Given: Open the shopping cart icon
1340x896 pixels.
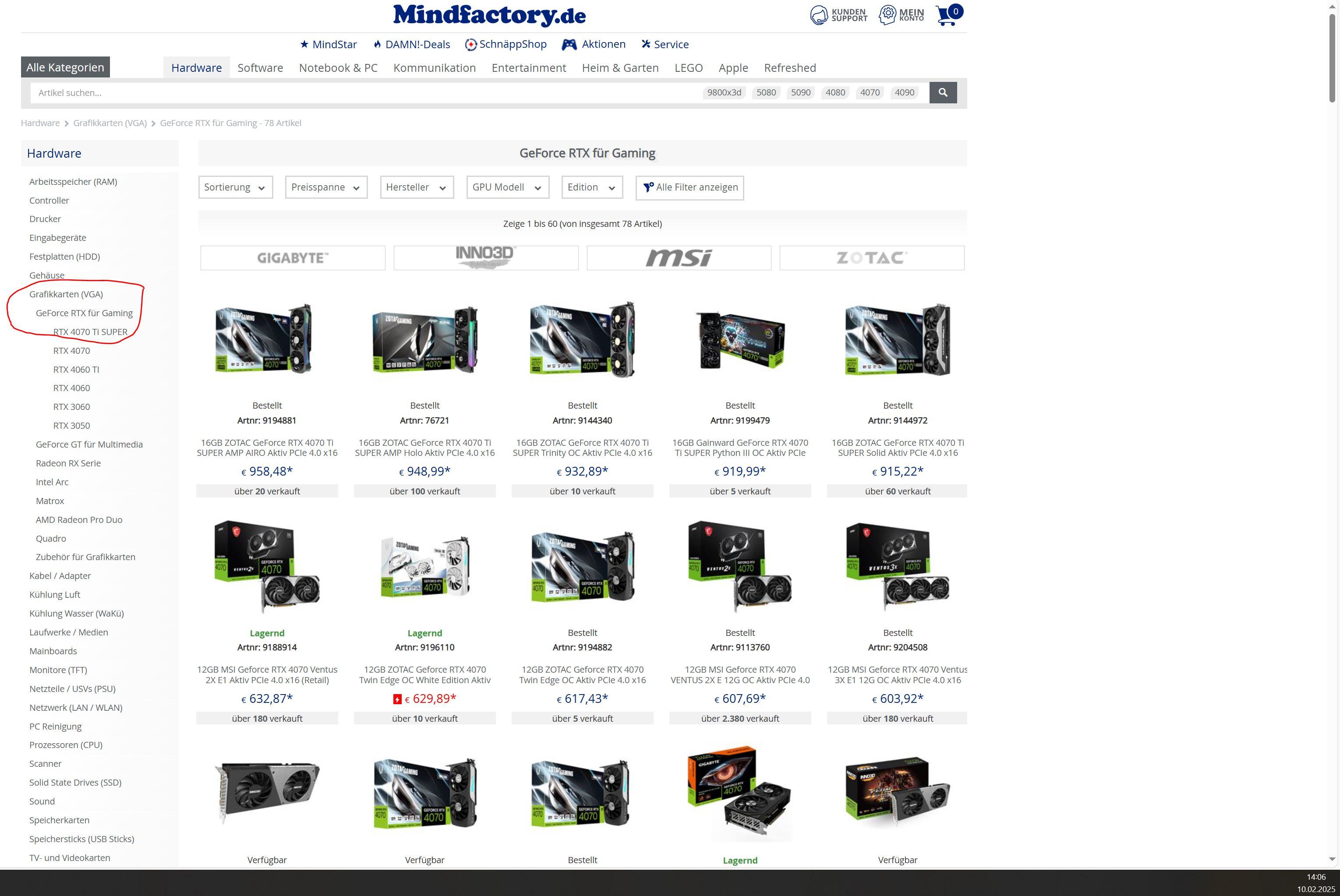Looking at the screenshot, I should click(948, 15).
